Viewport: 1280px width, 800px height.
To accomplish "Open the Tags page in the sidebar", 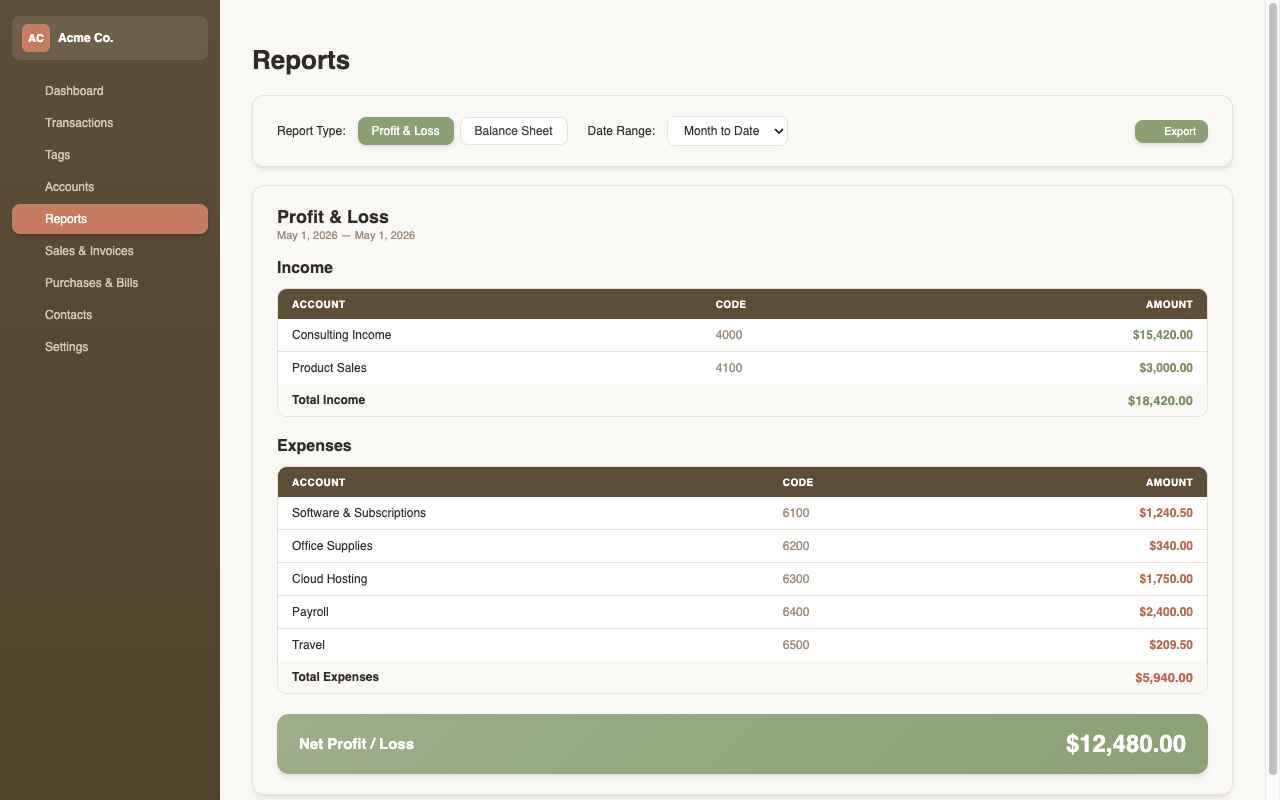I will (110, 155).
